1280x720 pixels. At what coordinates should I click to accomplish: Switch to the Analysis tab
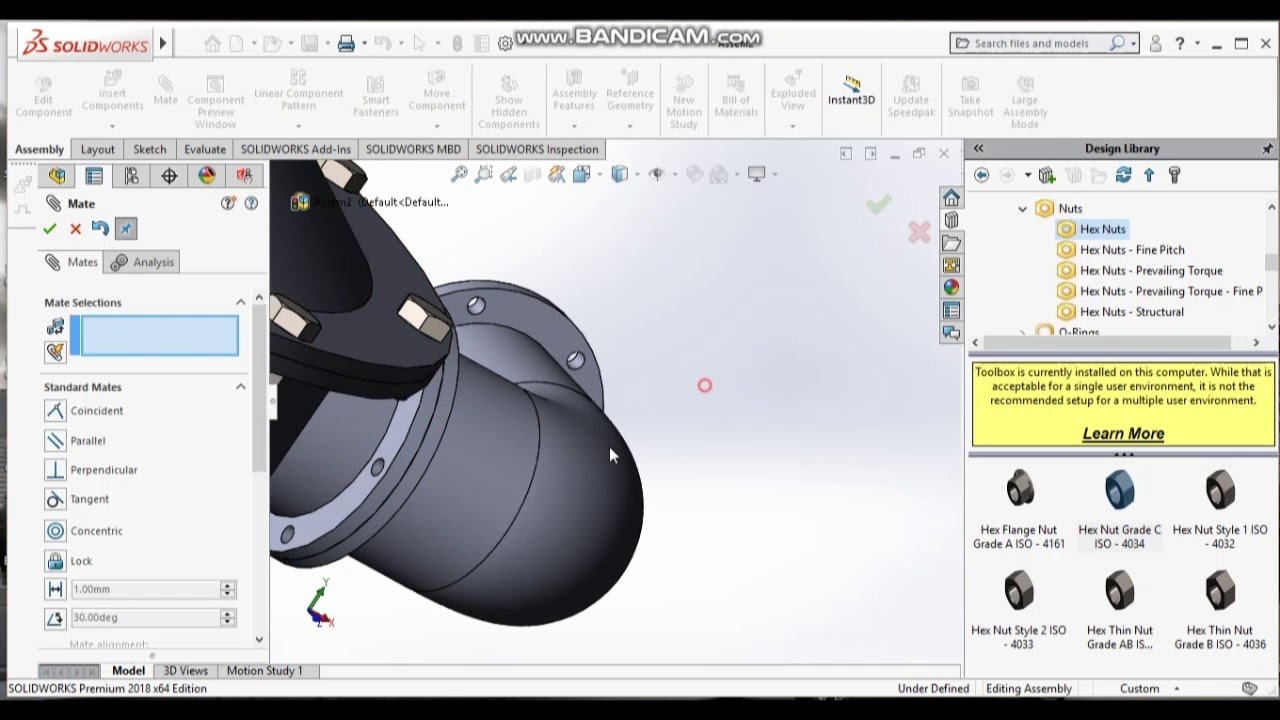point(143,262)
